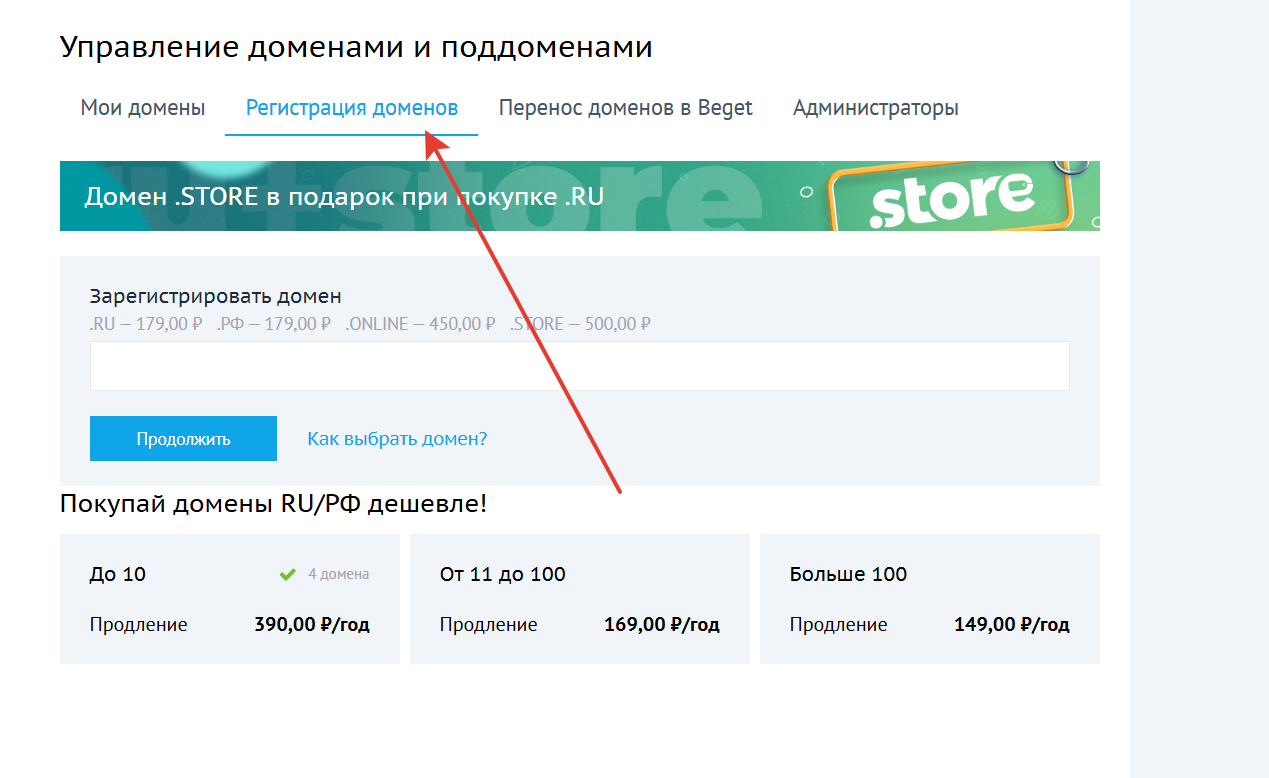
Task: Click the 390,00 ₽/год renewal price
Action: point(312,625)
